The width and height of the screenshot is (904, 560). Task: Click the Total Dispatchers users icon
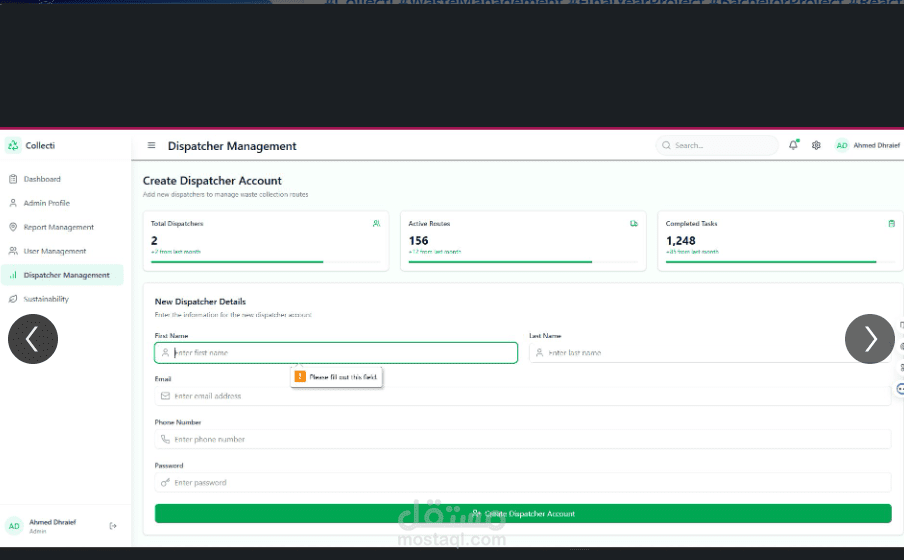[376, 223]
